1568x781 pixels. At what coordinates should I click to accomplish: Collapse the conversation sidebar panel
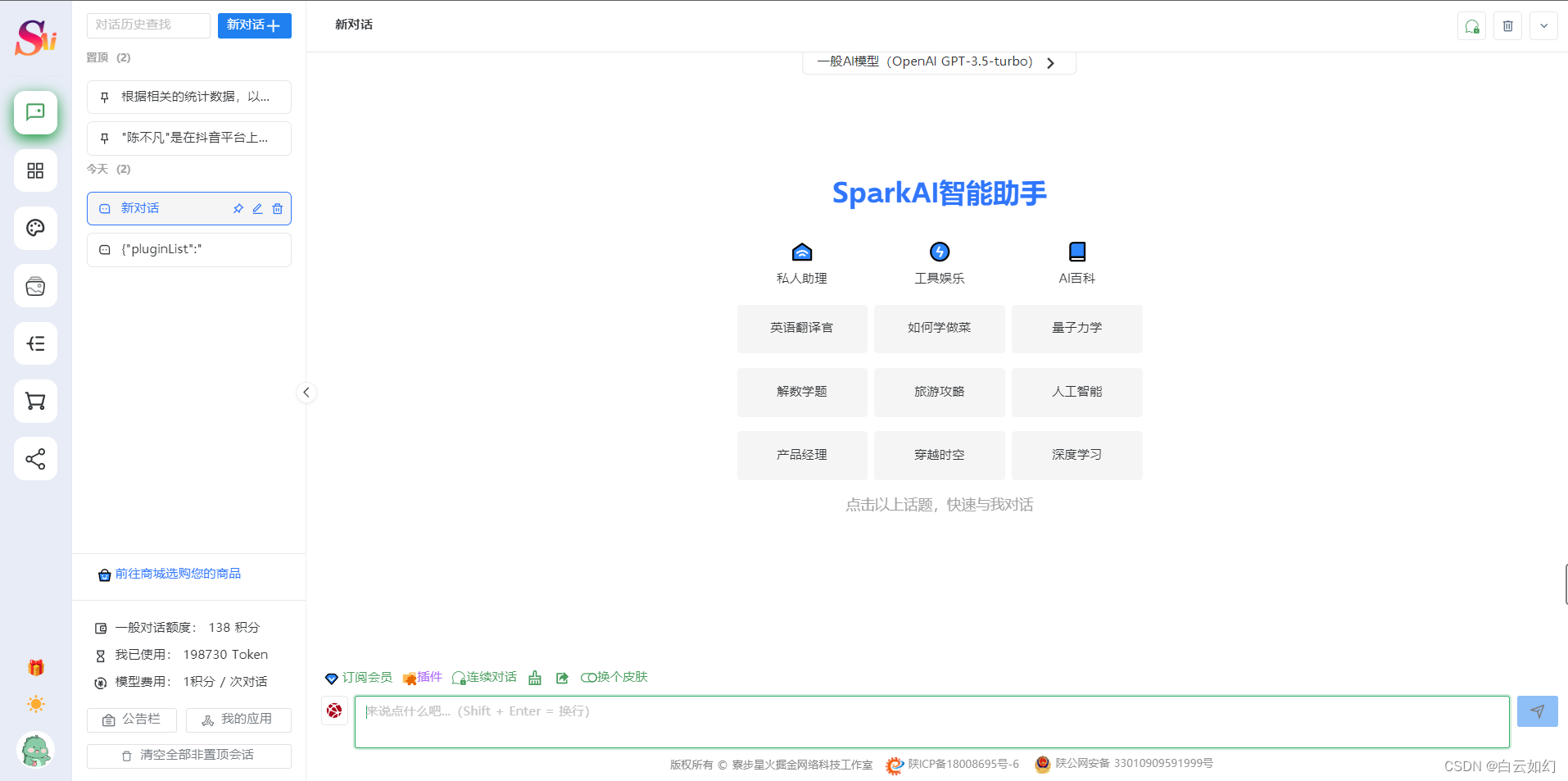click(306, 393)
